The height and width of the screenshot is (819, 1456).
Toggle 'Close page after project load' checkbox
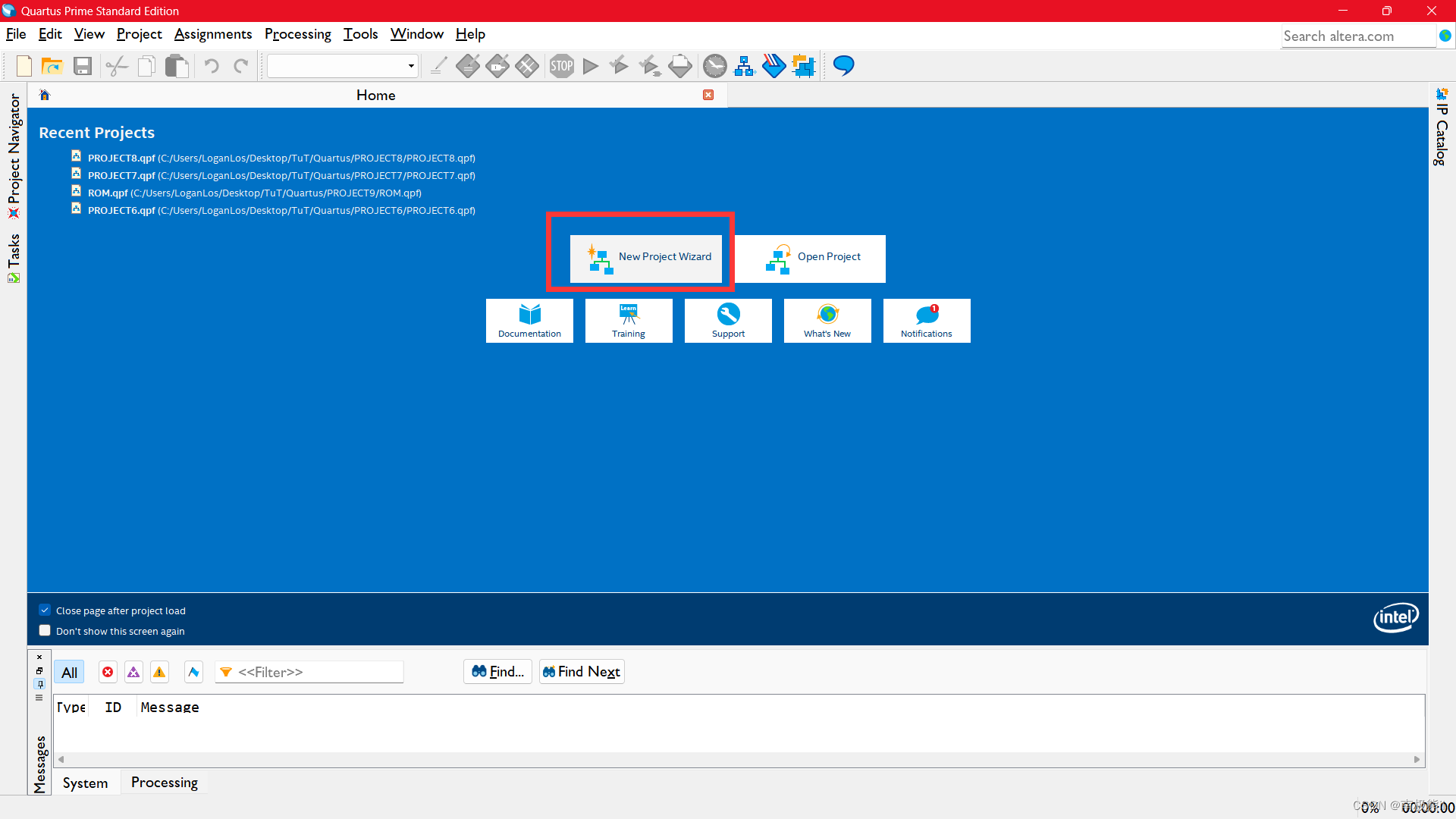pyautogui.click(x=45, y=610)
